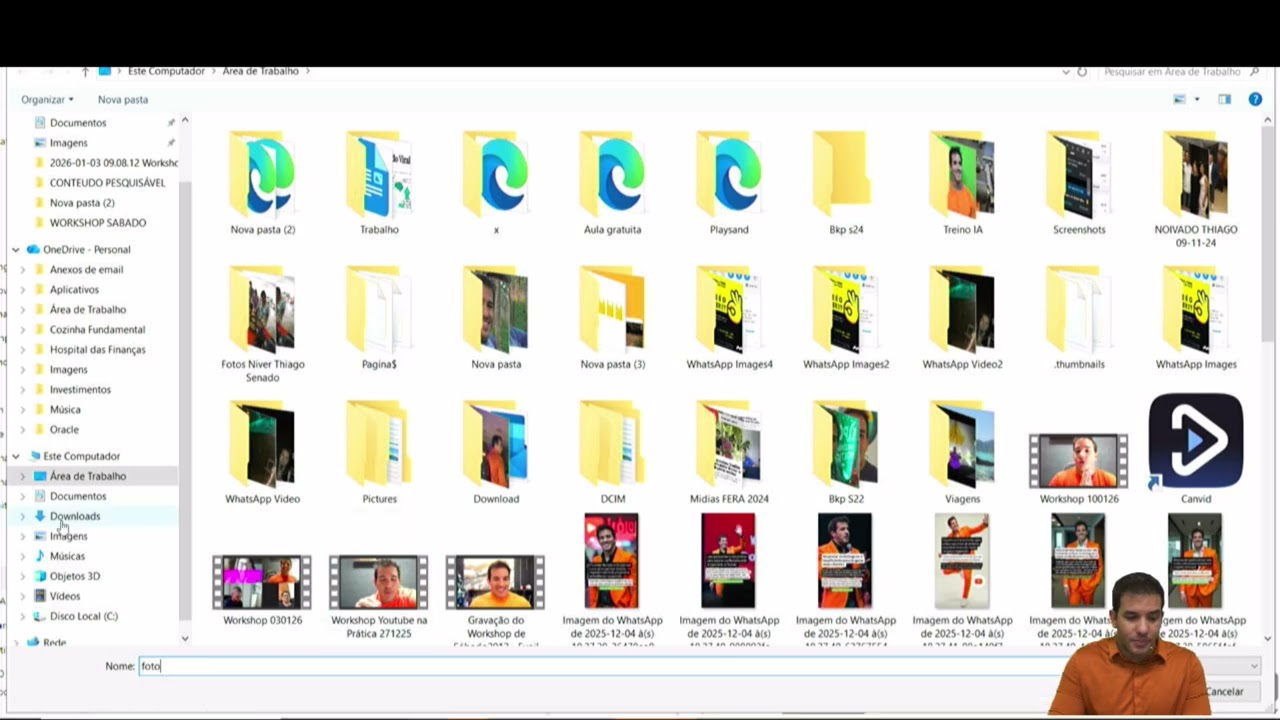Click the Cancelar button
Image resolution: width=1280 pixels, height=720 pixels.
click(1226, 691)
